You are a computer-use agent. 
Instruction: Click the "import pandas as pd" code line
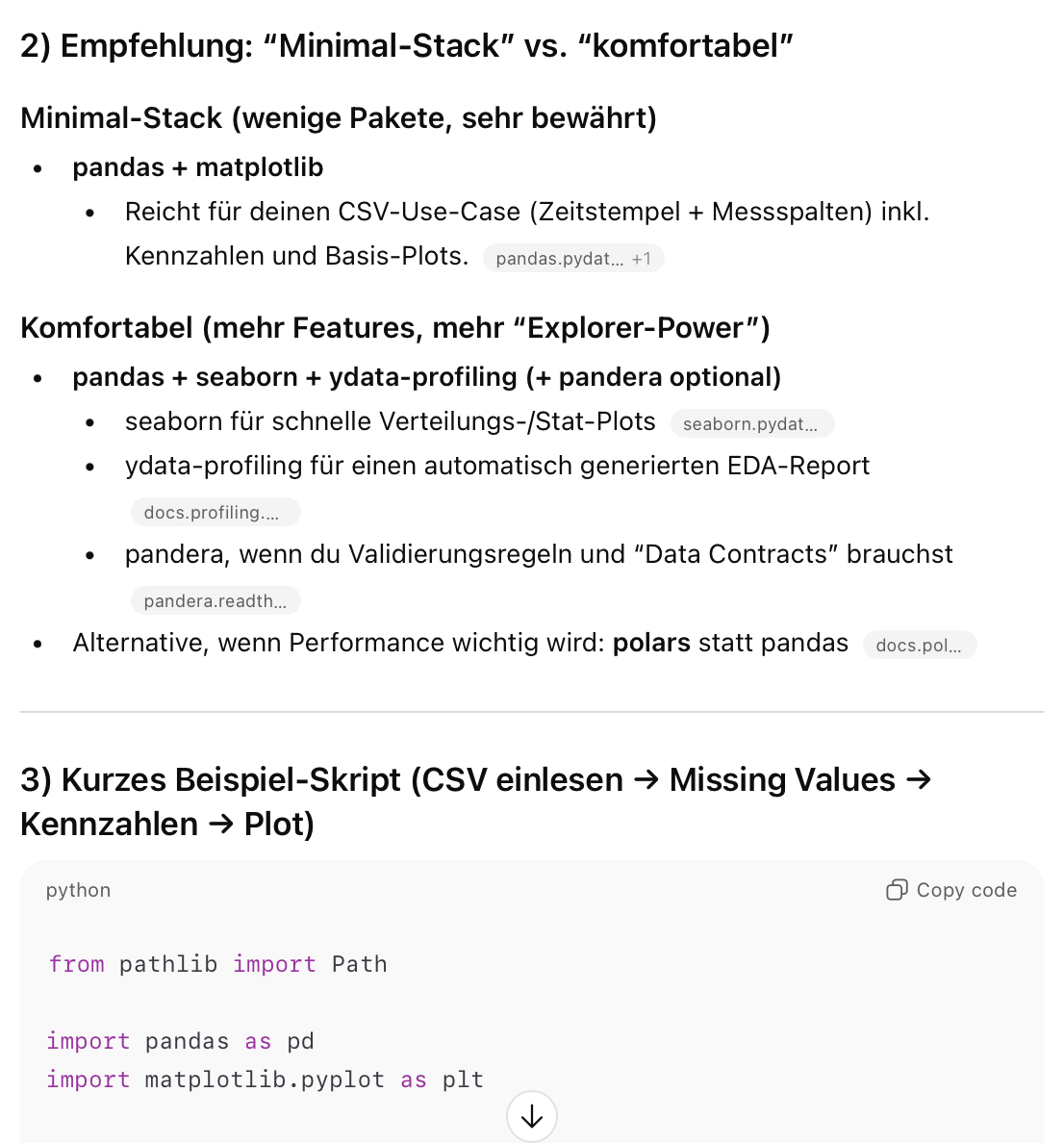[180, 1041]
